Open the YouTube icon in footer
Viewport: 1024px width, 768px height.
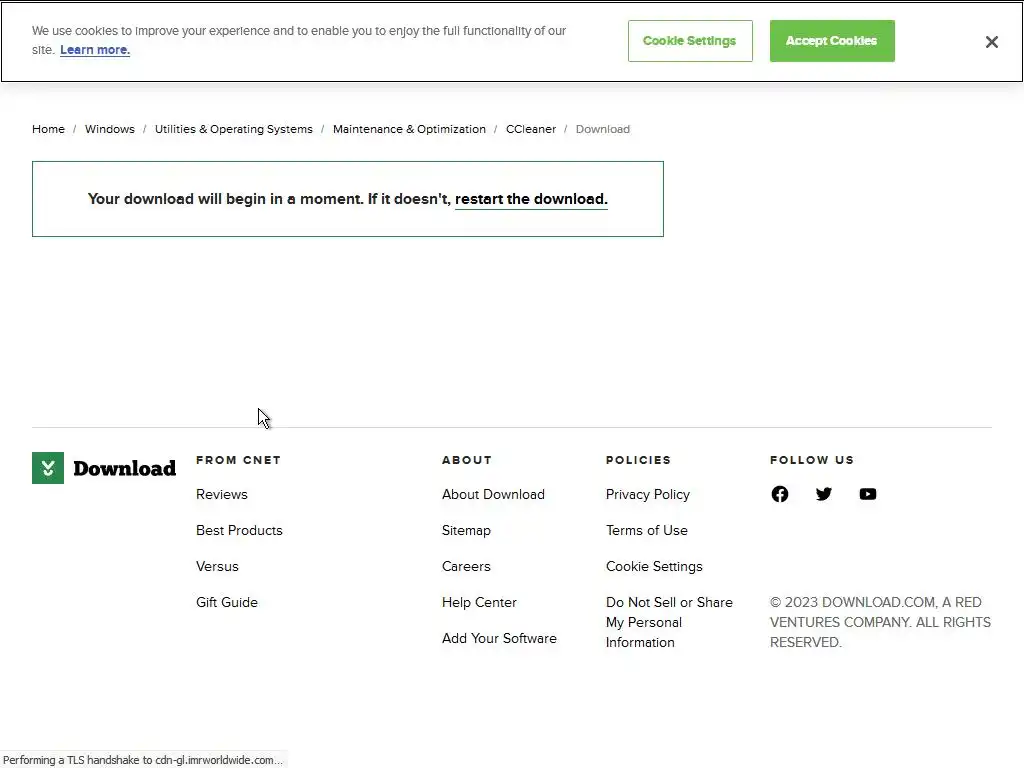pyautogui.click(x=868, y=494)
